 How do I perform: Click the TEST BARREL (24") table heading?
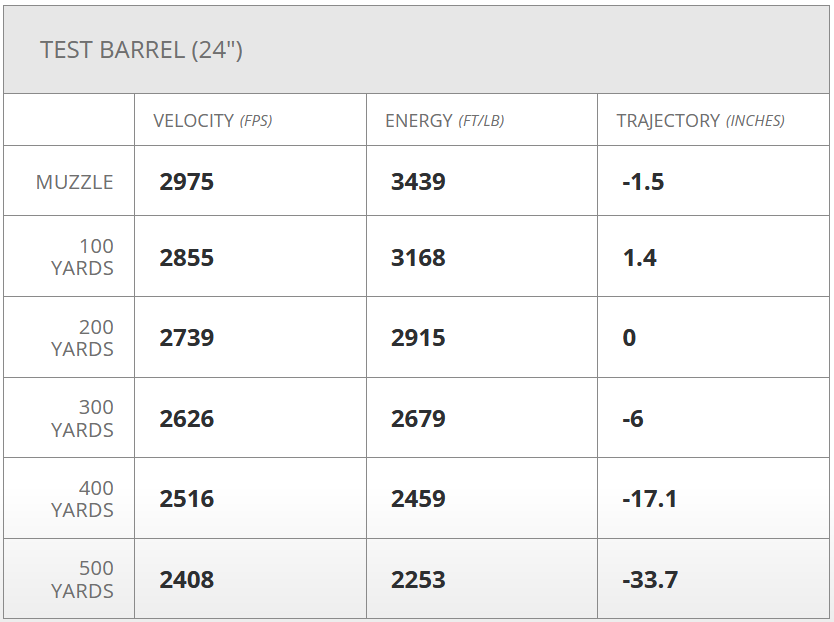point(141,50)
